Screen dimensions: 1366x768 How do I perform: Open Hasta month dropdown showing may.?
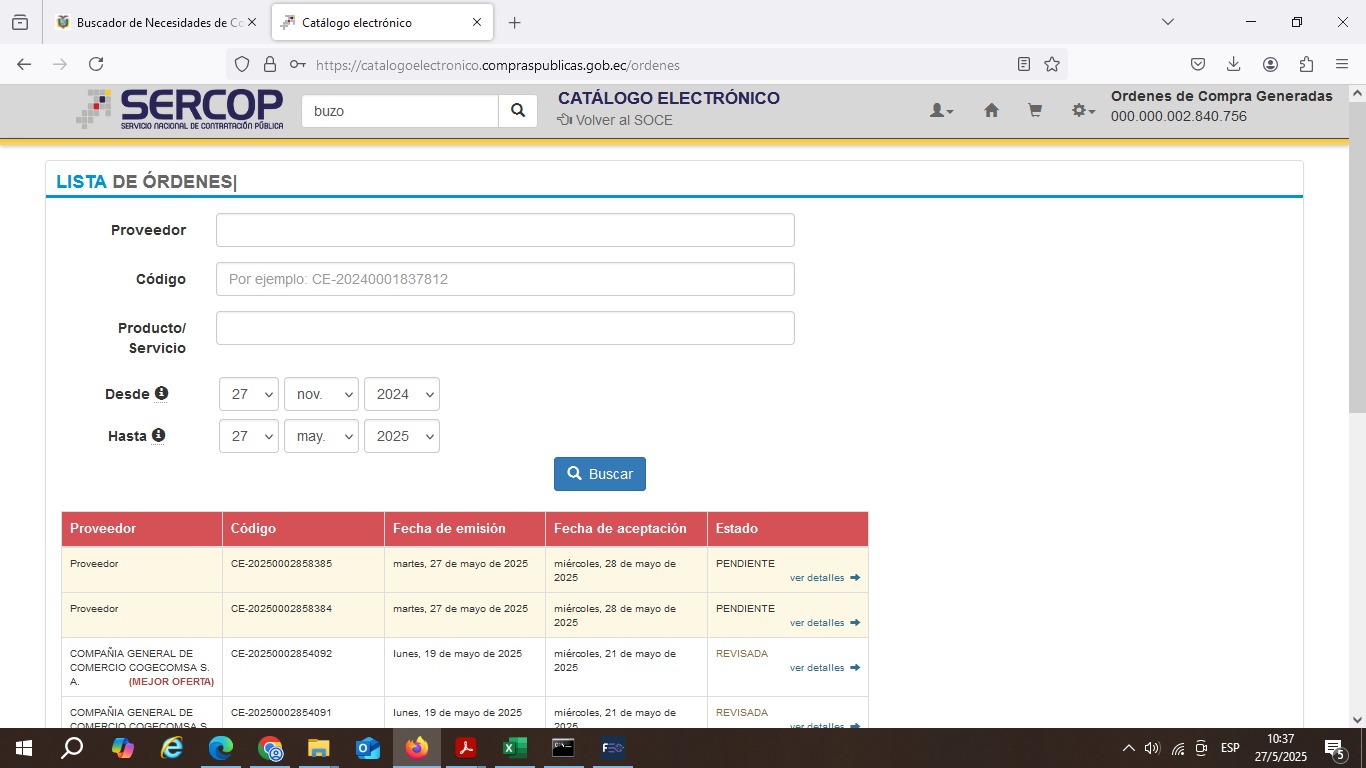click(321, 436)
